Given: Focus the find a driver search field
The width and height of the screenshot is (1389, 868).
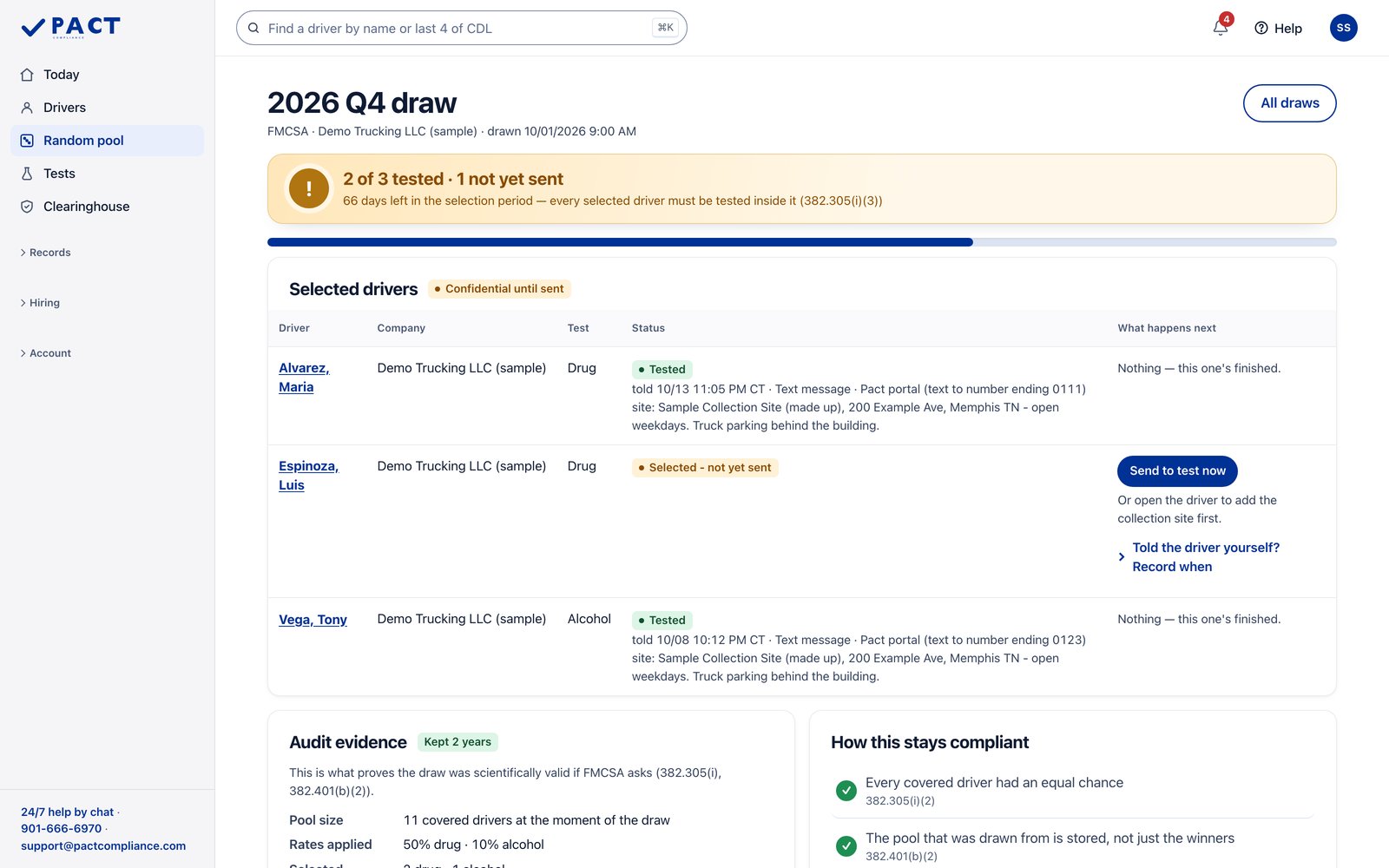Looking at the screenshot, I should pyautogui.click(x=462, y=28).
